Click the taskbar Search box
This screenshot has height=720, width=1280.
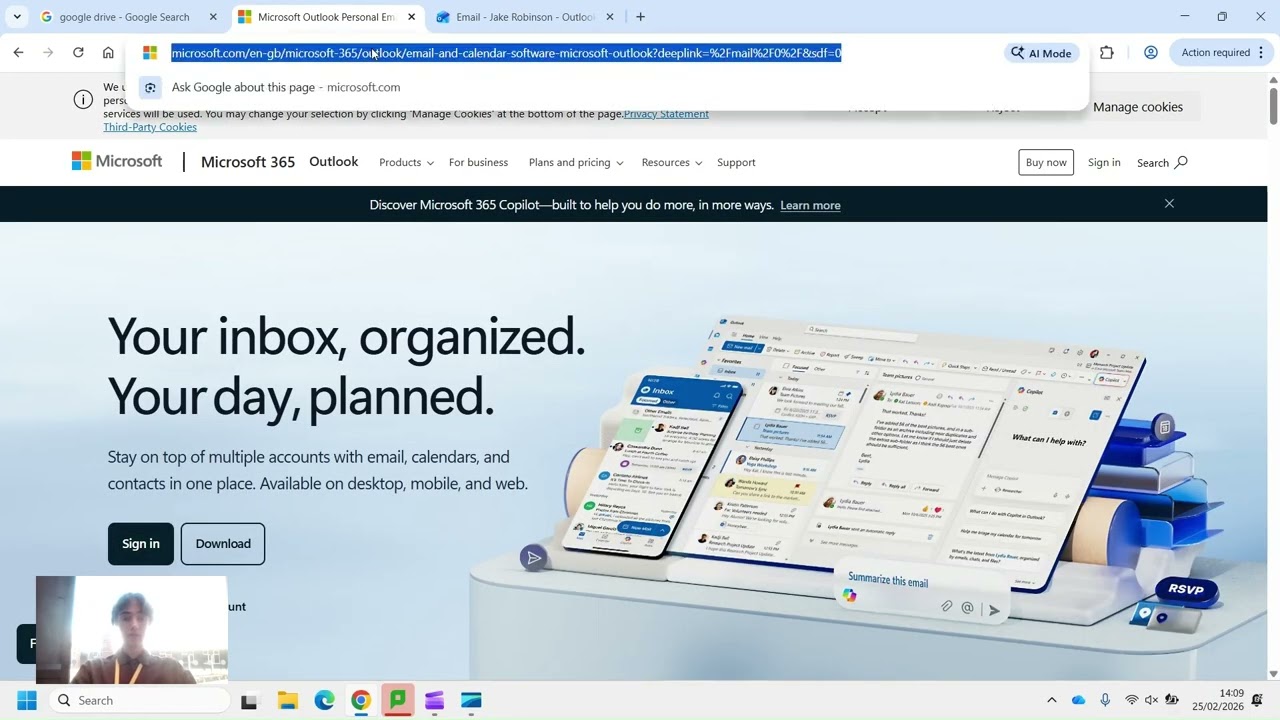click(138, 700)
